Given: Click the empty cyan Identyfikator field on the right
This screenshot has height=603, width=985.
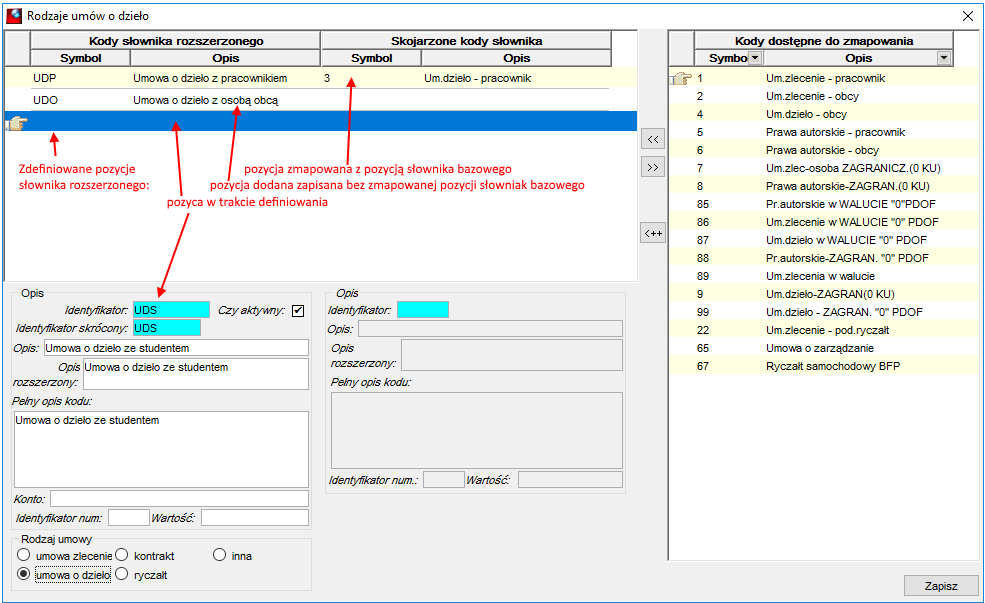Looking at the screenshot, I should [423, 310].
